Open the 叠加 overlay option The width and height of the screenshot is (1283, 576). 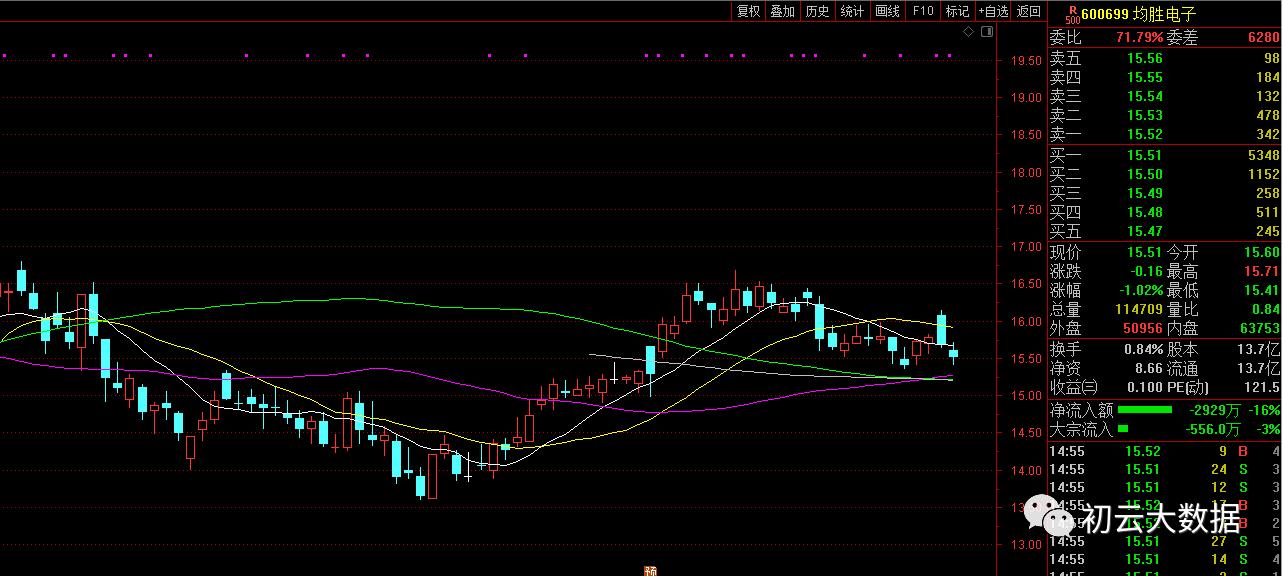coord(782,11)
